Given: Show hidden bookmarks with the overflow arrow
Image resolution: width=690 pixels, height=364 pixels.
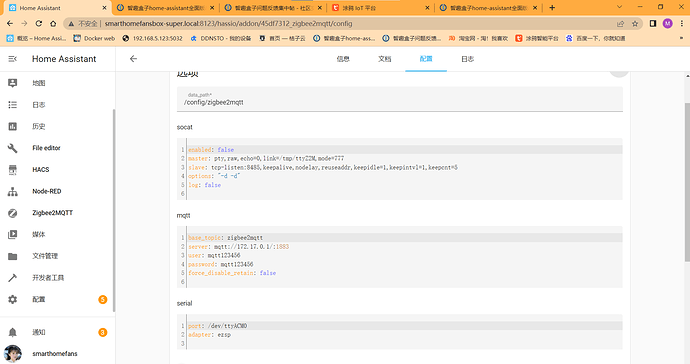Looking at the screenshot, I should point(682,38).
